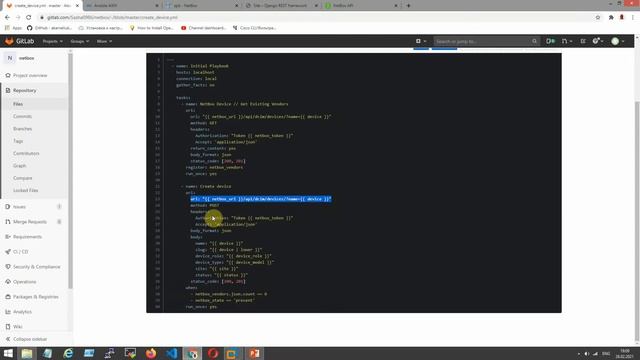Image resolution: width=640 pixels, height=360 pixels.
Task: Bookmark this page with the star icon
Action: 598,18
